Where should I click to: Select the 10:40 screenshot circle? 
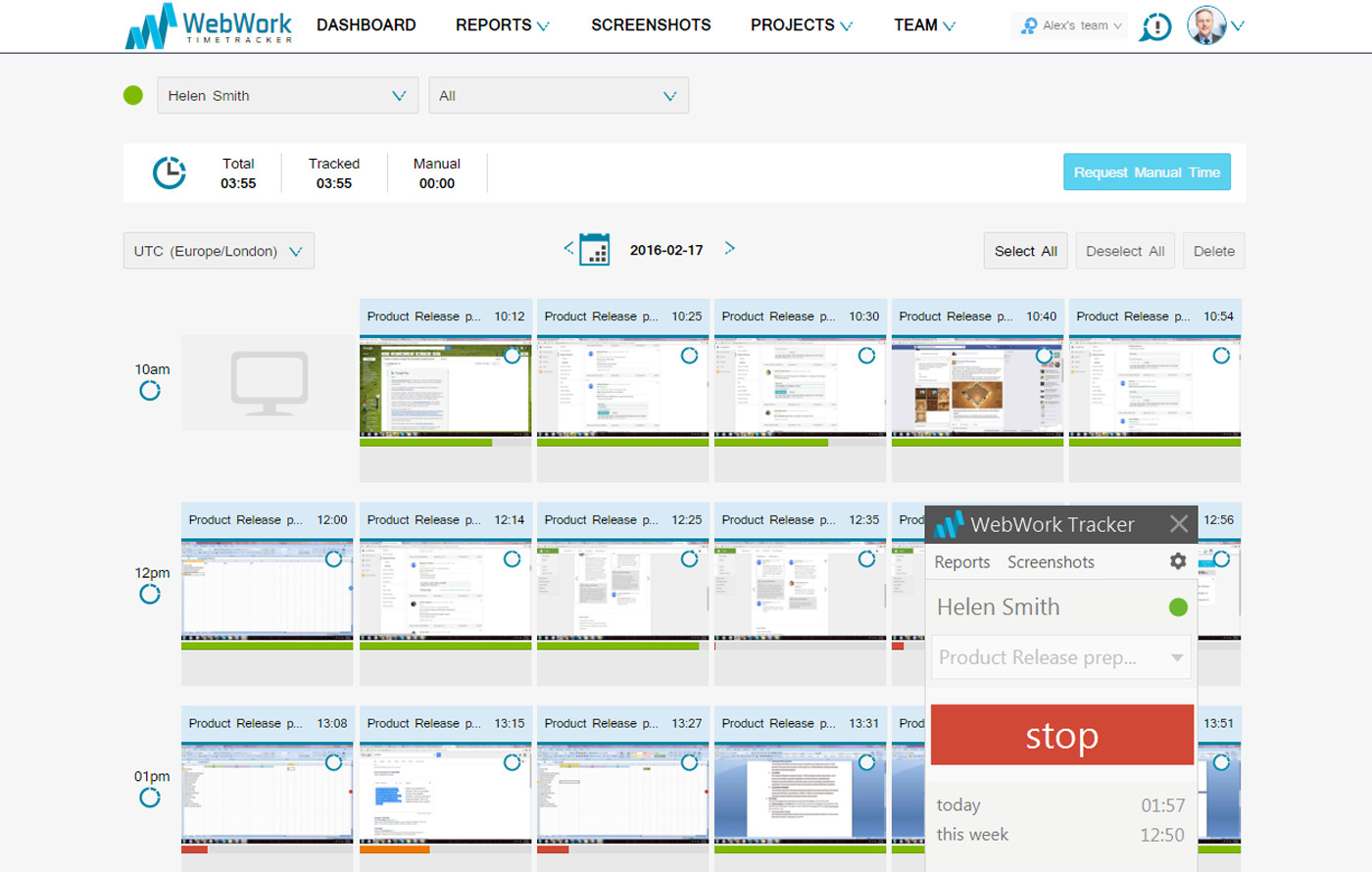click(1044, 356)
